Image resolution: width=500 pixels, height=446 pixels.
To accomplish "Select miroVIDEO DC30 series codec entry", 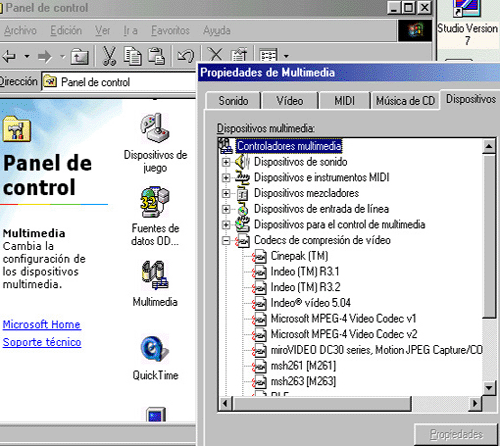I will (376, 350).
